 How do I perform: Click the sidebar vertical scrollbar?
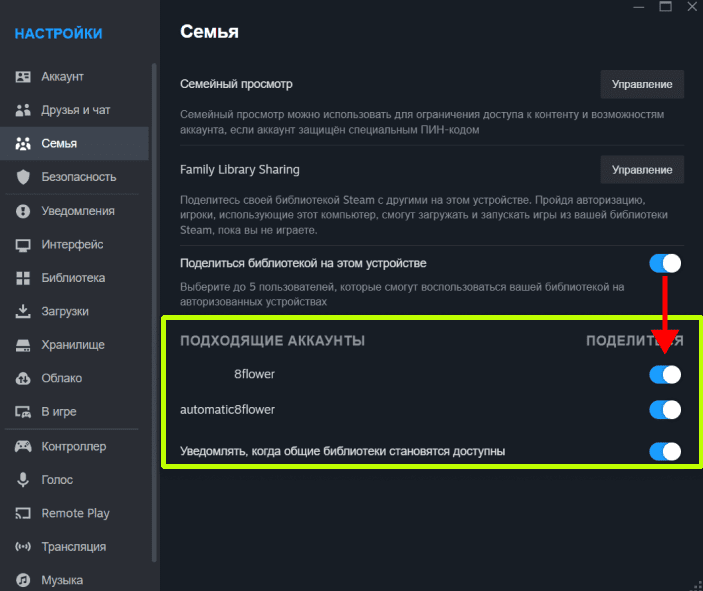[x=154, y=312]
